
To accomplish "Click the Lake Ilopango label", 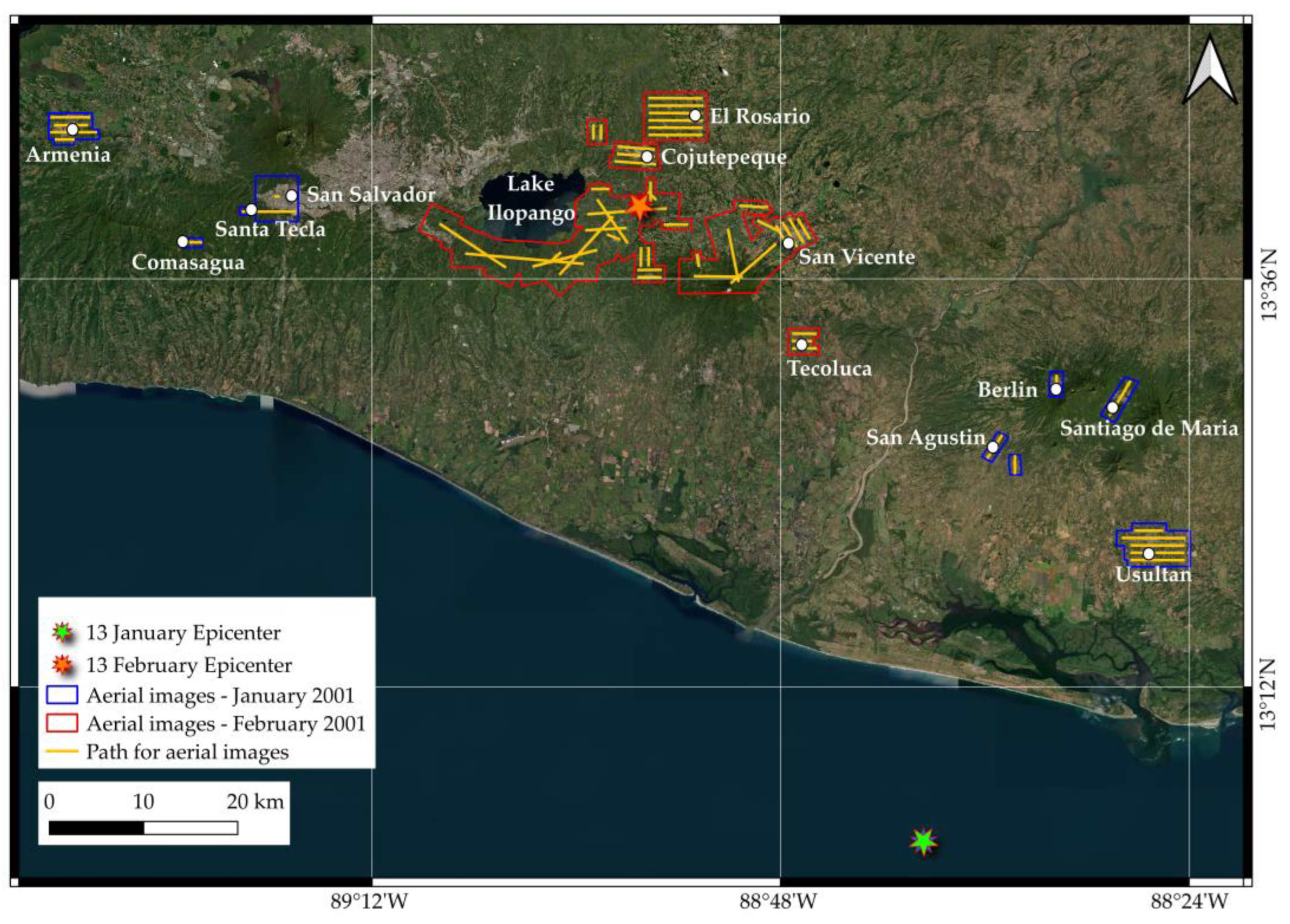I will (531, 199).
